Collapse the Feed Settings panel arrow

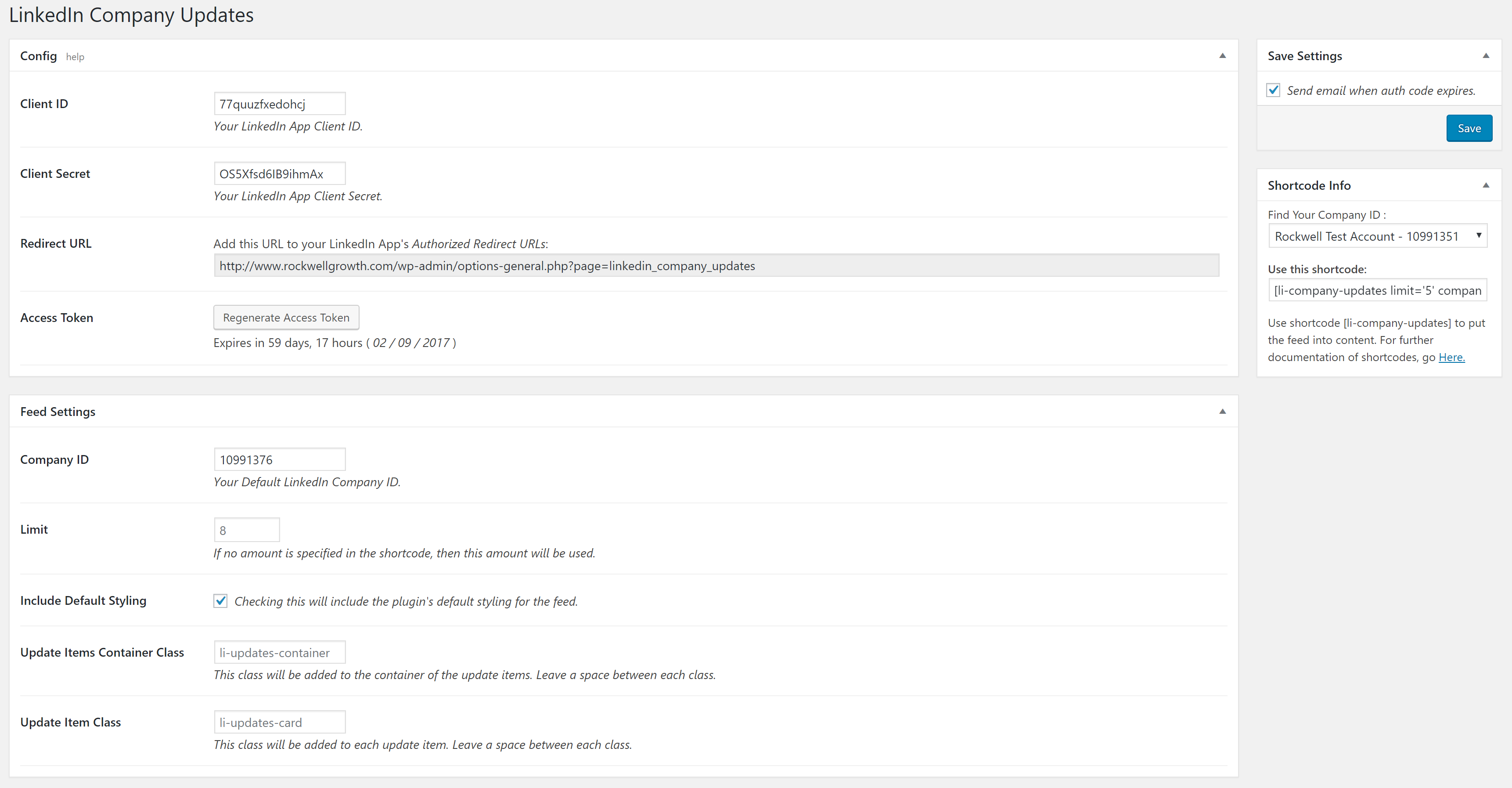pos(1222,412)
